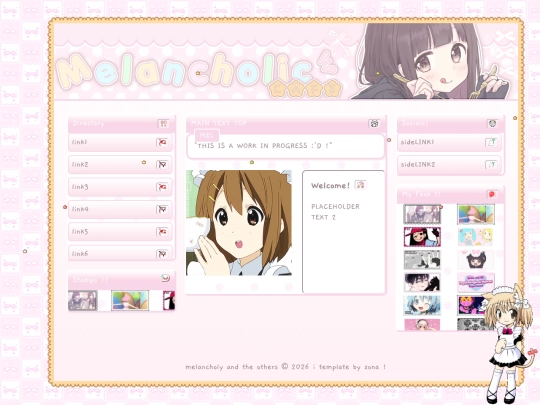Click the first stamp in Stamps panel
Image resolution: width=540 pixels, height=405 pixels.
83,301
